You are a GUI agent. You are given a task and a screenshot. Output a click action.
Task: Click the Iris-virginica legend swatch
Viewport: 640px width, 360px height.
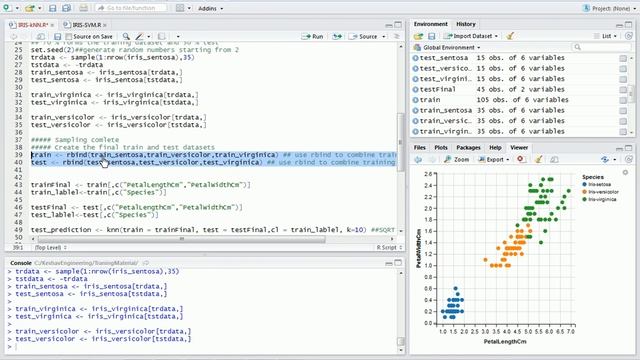click(x=584, y=199)
